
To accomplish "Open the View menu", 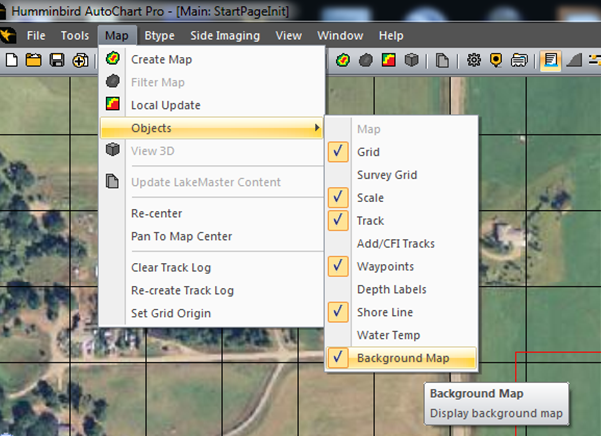I will coord(289,36).
